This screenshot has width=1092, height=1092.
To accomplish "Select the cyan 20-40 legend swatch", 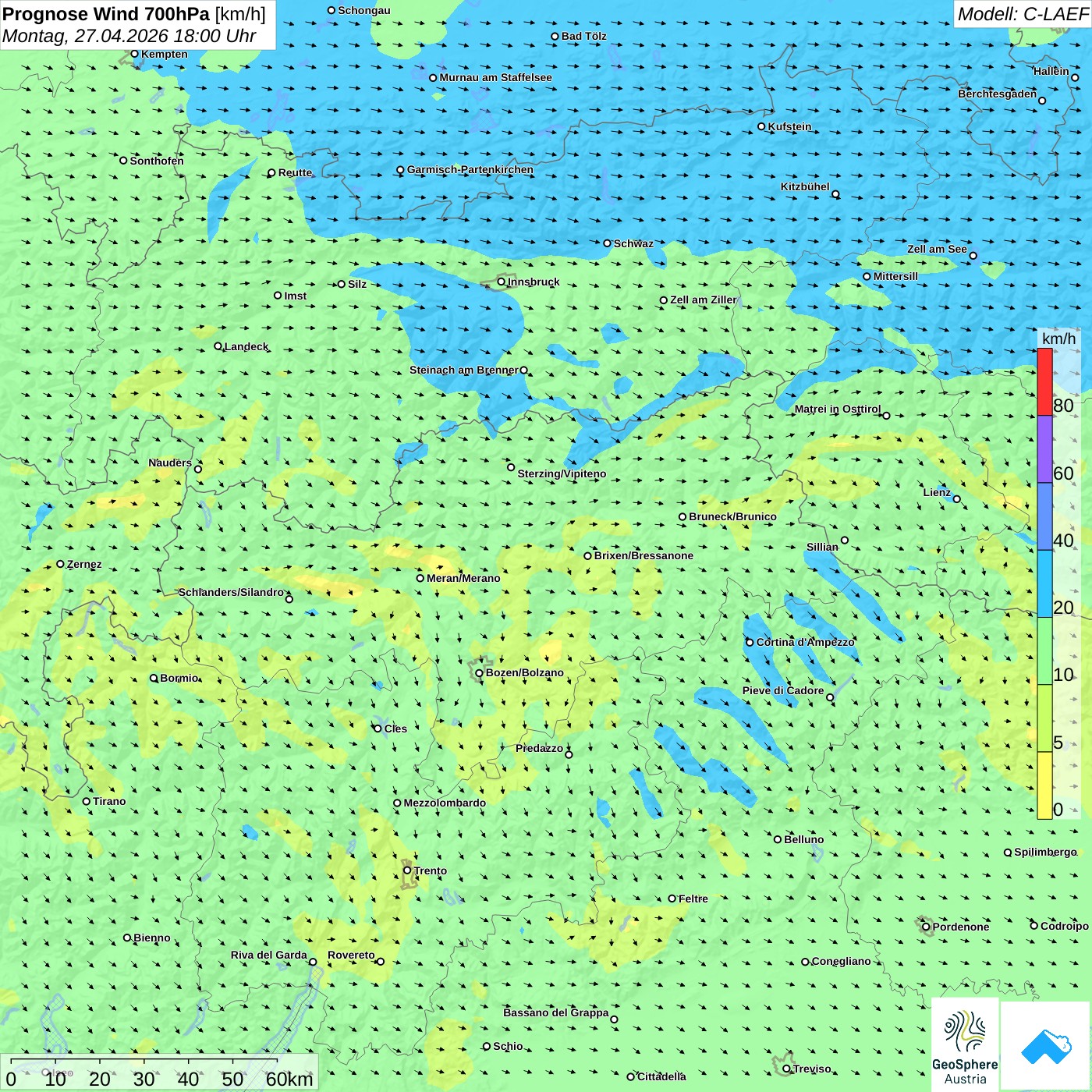I will (x=1044, y=584).
